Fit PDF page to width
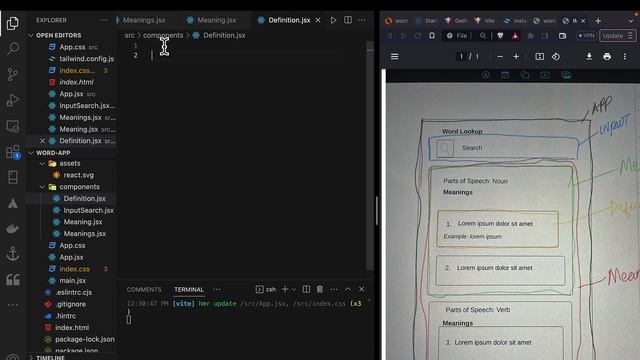Viewport: 640px width, 360px height. pyautogui.click(x=540, y=57)
